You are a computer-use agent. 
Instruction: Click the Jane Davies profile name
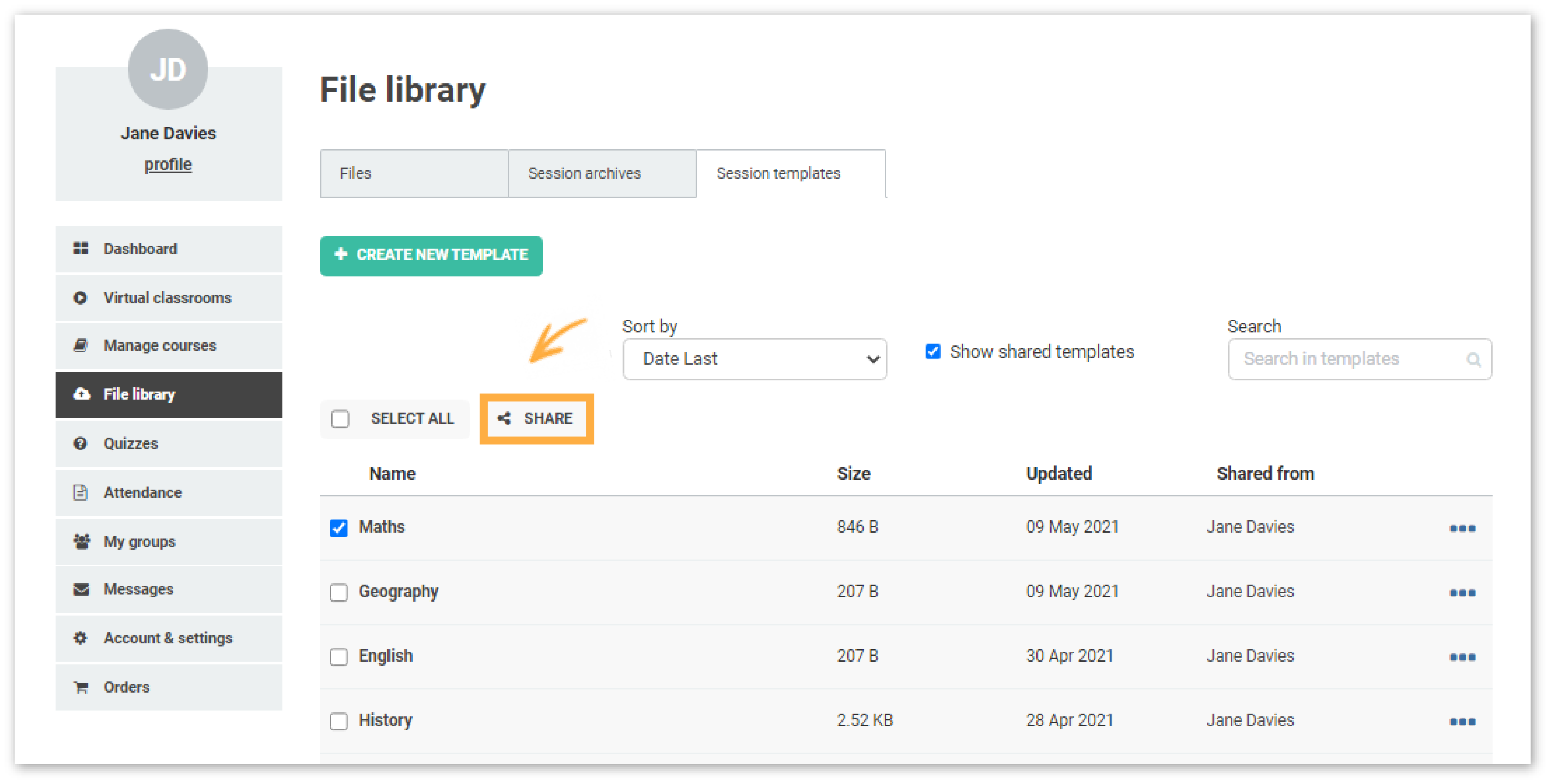pyautogui.click(x=168, y=133)
